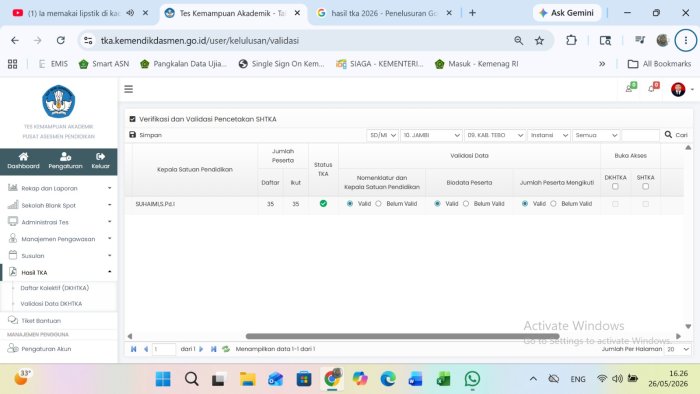Select Belum Valid for Jumlah Peserta Mengikuti
This screenshot has height=394, width=700.
553,203
